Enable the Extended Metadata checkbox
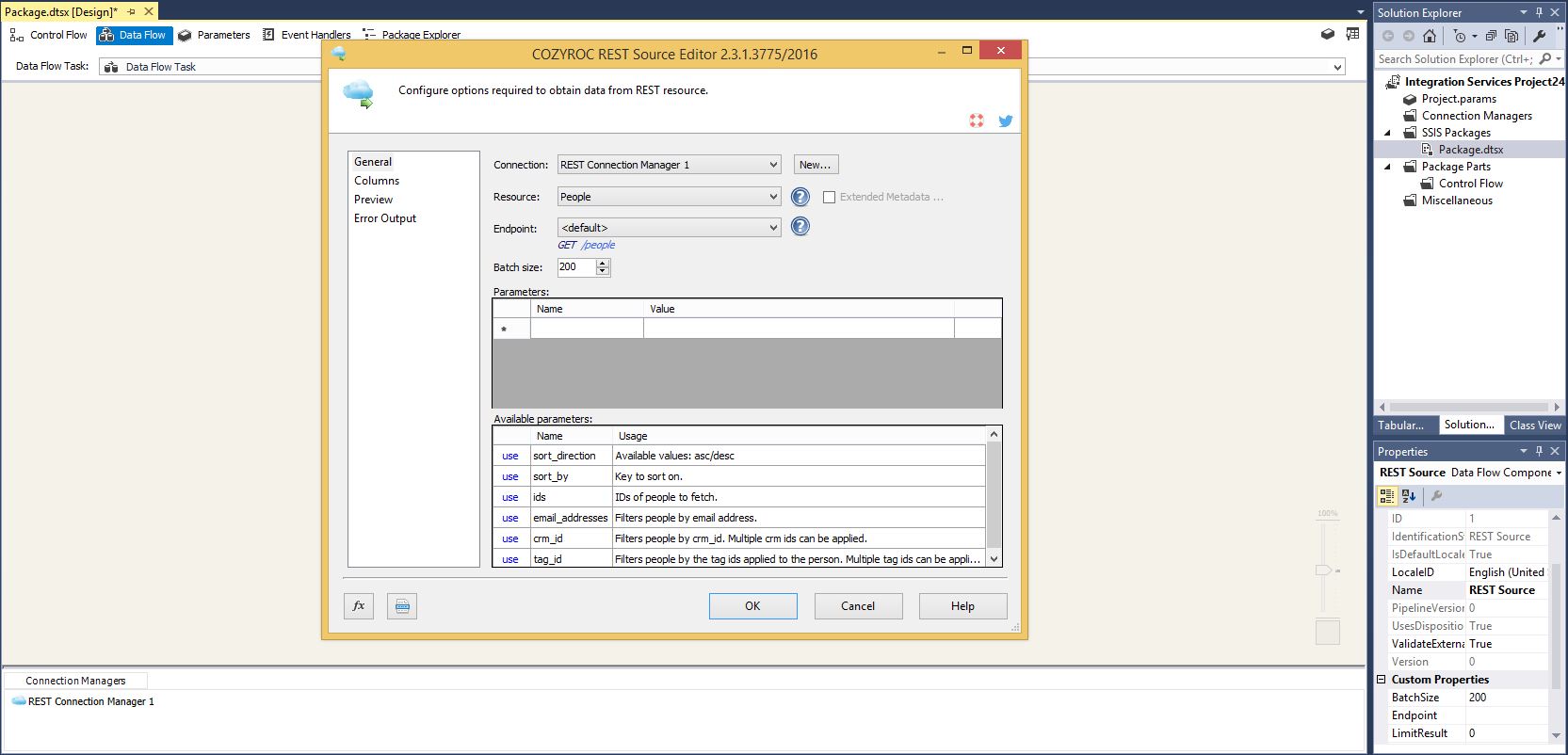The height and width of the screenshot is (755, 1568). [829, 198]
